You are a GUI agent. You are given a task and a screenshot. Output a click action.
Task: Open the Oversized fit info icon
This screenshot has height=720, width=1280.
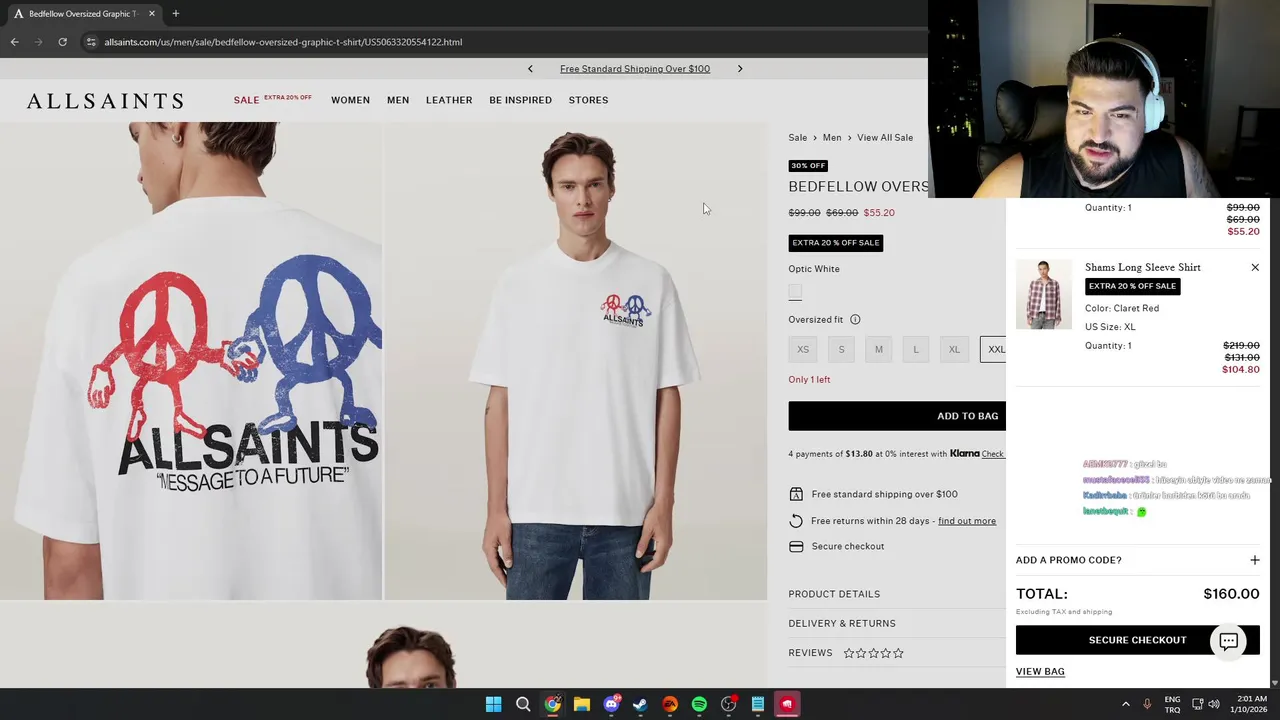coord(855,320)
